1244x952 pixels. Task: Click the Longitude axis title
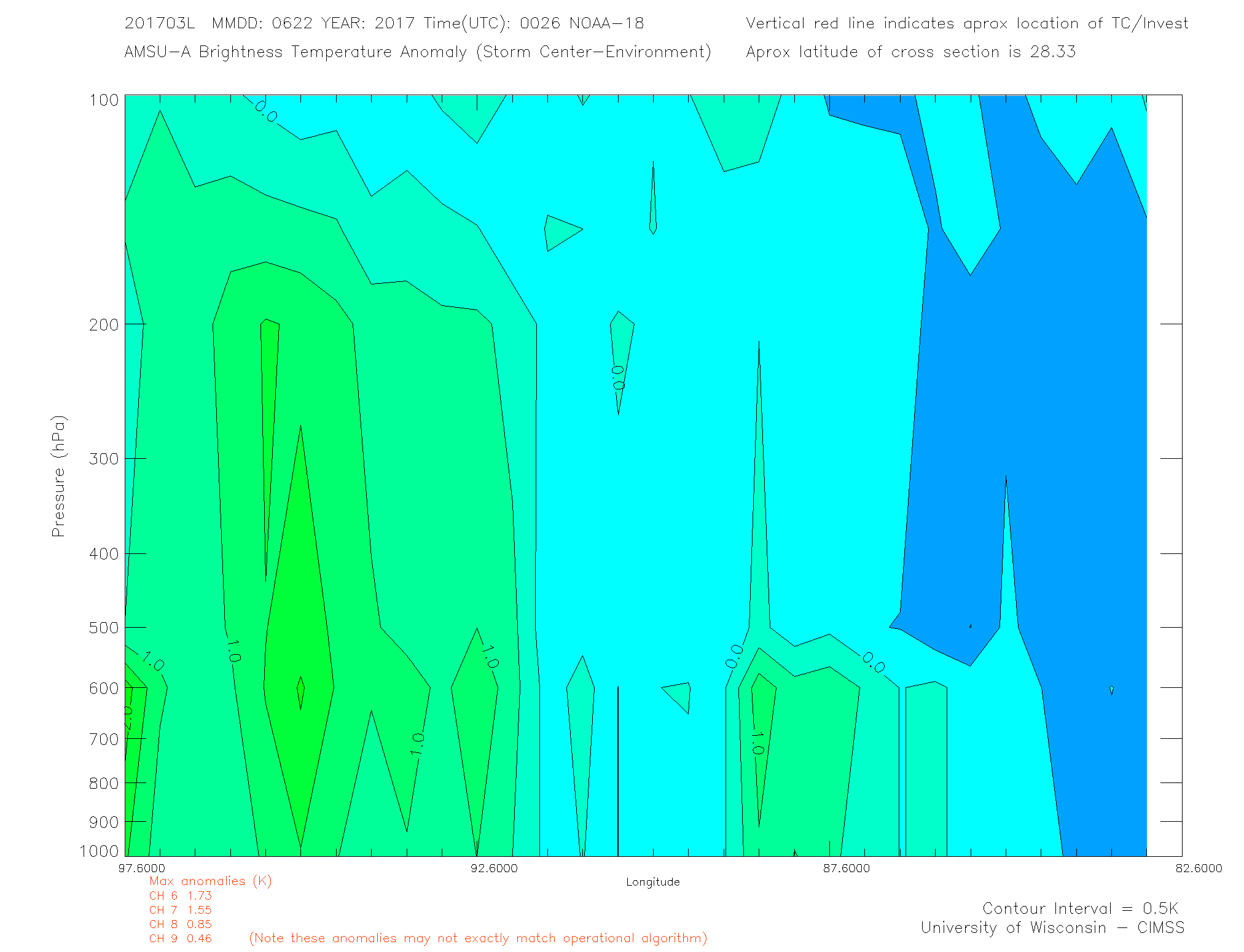pos(652,882)
